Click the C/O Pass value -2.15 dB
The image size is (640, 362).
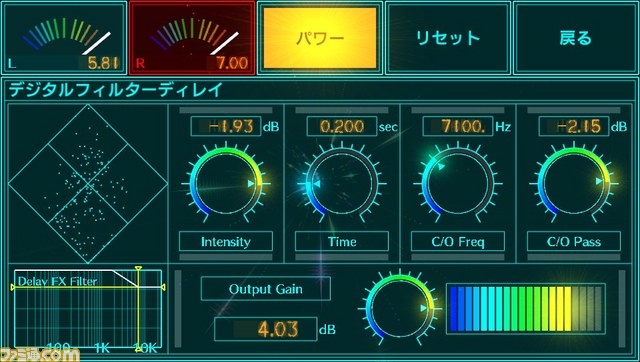pos(573,127)
